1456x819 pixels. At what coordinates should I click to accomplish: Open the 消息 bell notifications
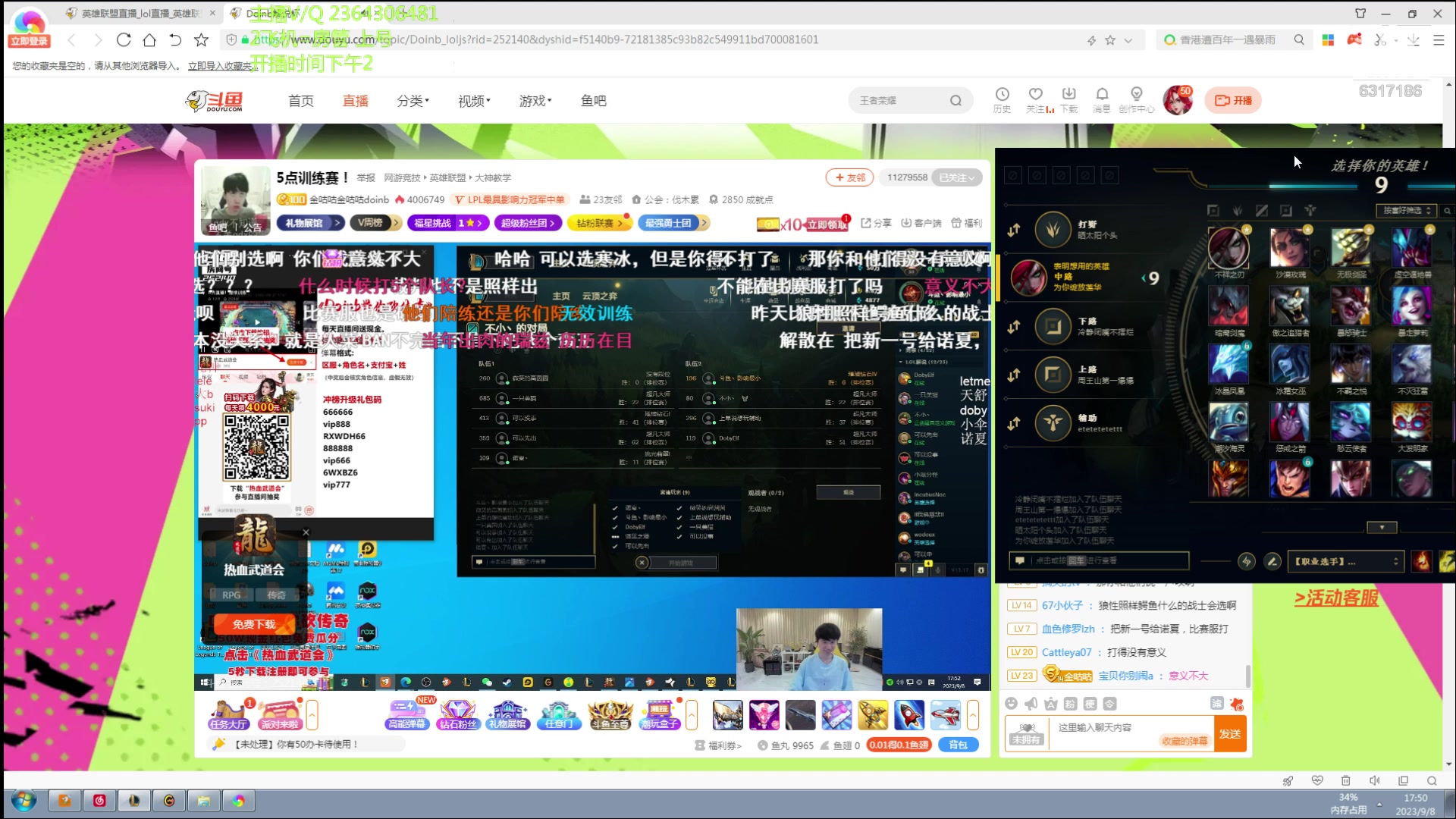tap(1102, 99)
